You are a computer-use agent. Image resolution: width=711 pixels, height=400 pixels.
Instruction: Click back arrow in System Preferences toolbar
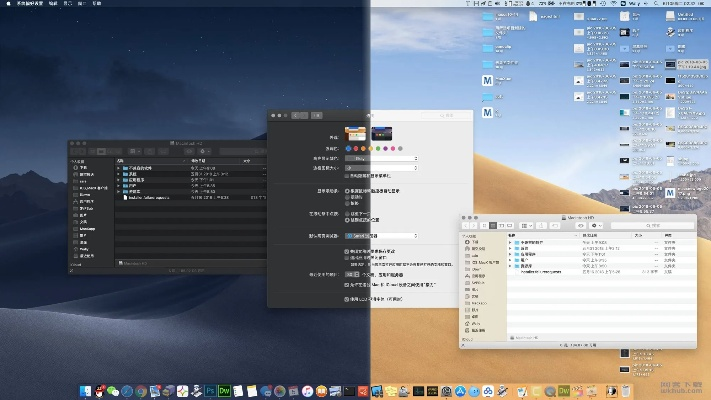tap(297, 116)
